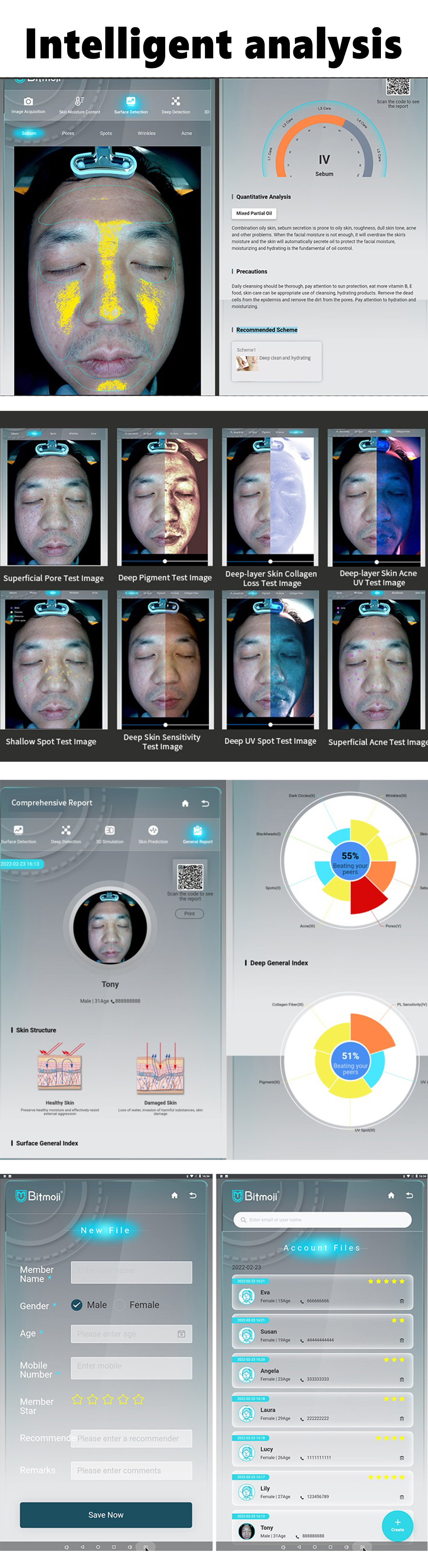This screenshot has width=428, height=1568.
Task: Select the Female gender radio button
Action: (119, 1304)
